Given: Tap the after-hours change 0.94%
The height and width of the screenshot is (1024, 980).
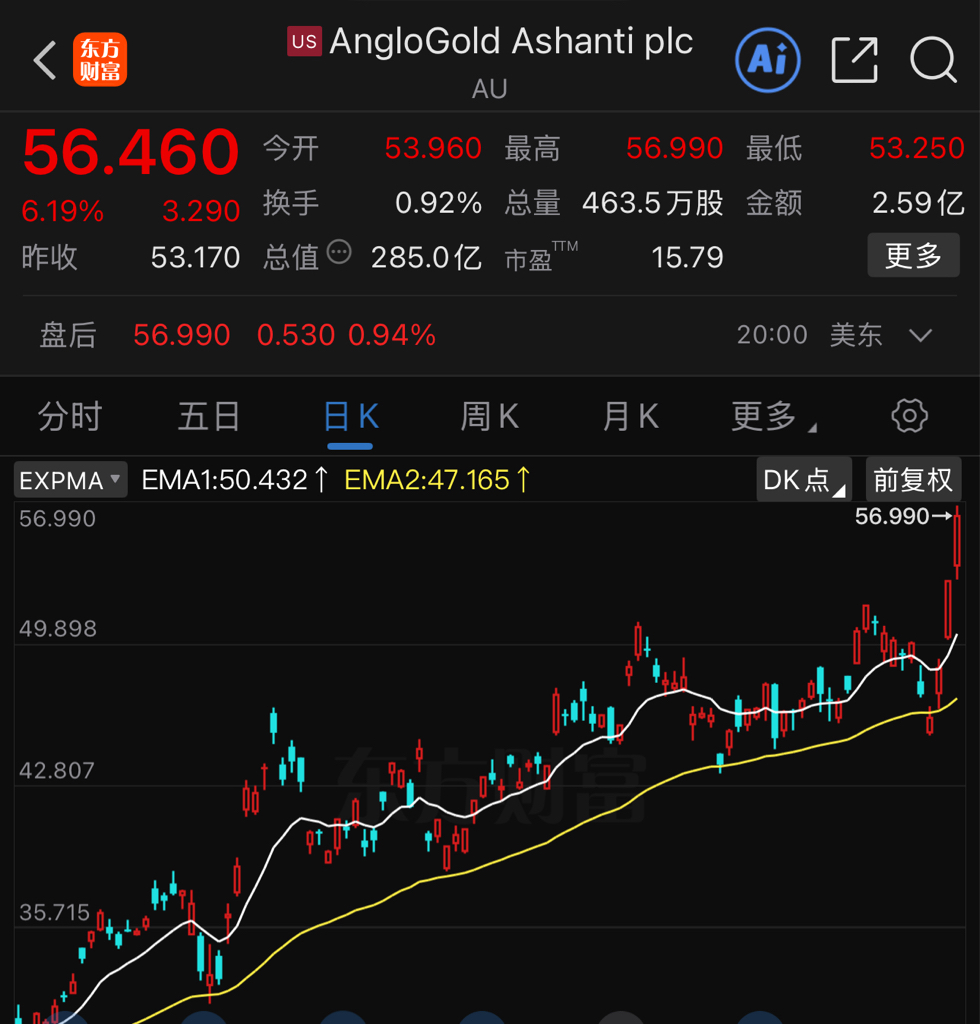Looking at the screenshot, I should pyautogui.click(x=392, y=335).
